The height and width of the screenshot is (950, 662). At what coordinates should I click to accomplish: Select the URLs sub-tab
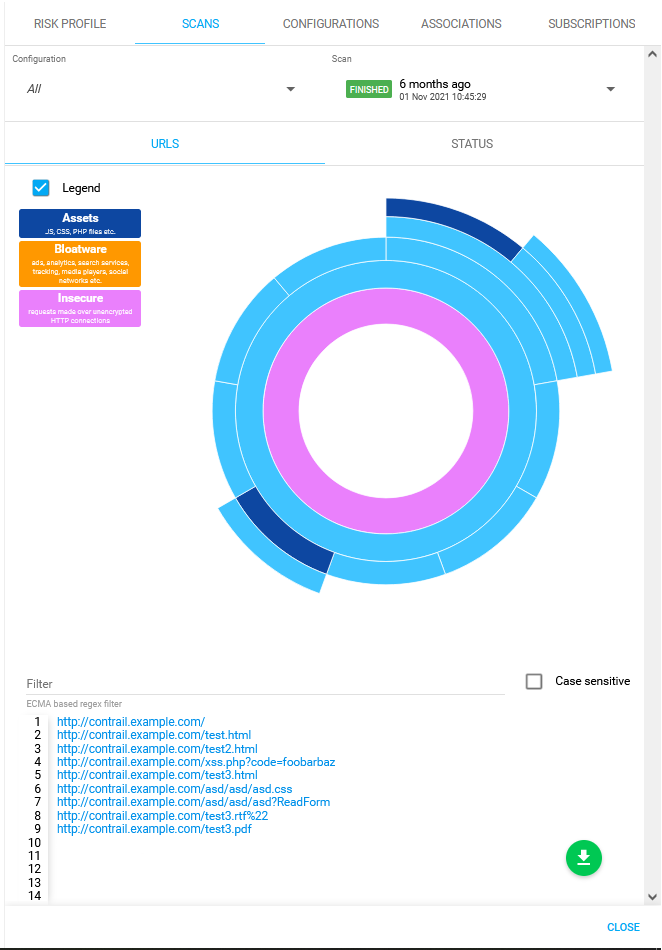165,144
